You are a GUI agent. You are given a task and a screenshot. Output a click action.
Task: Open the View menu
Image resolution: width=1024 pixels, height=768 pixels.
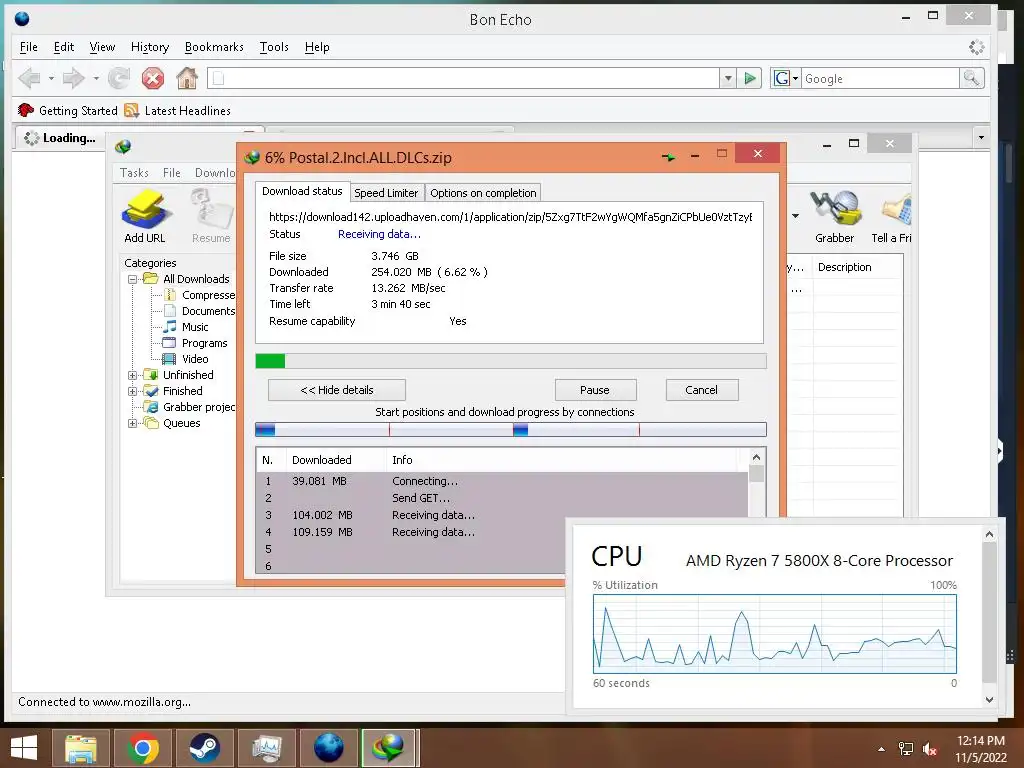pyautogui.click(x=102, y=47)
